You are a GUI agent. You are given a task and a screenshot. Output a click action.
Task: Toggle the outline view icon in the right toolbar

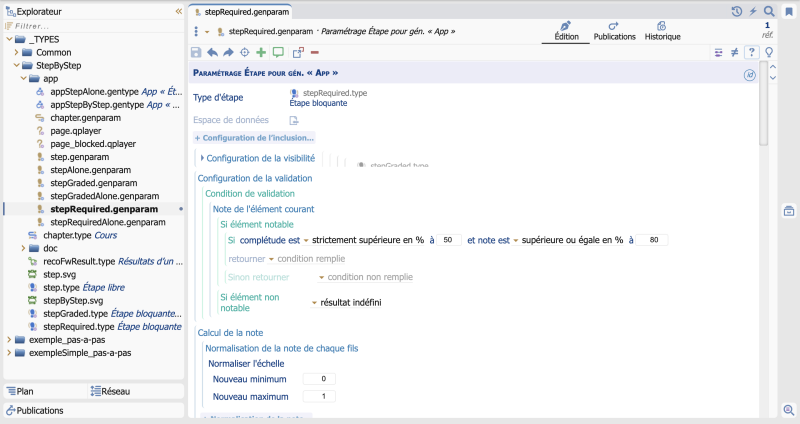(718, 52)
